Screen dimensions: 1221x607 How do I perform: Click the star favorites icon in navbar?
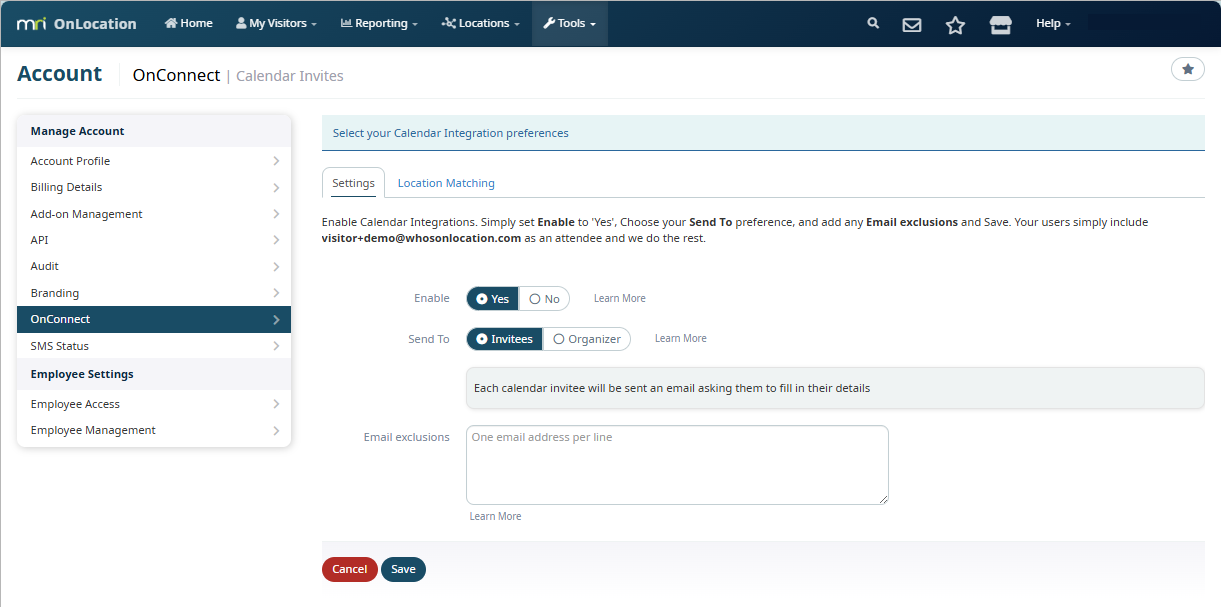[955, 24]
